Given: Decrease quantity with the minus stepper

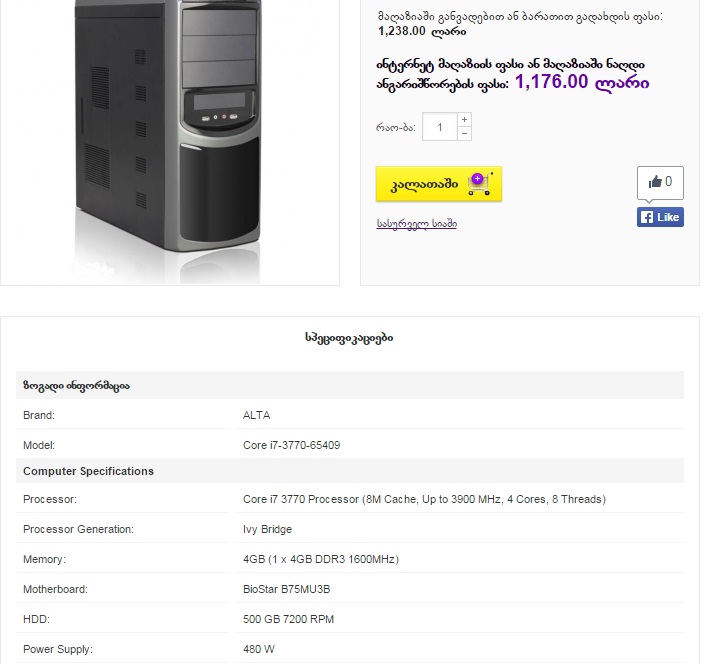Looking at the screenshot, I should tap(464, 134).
